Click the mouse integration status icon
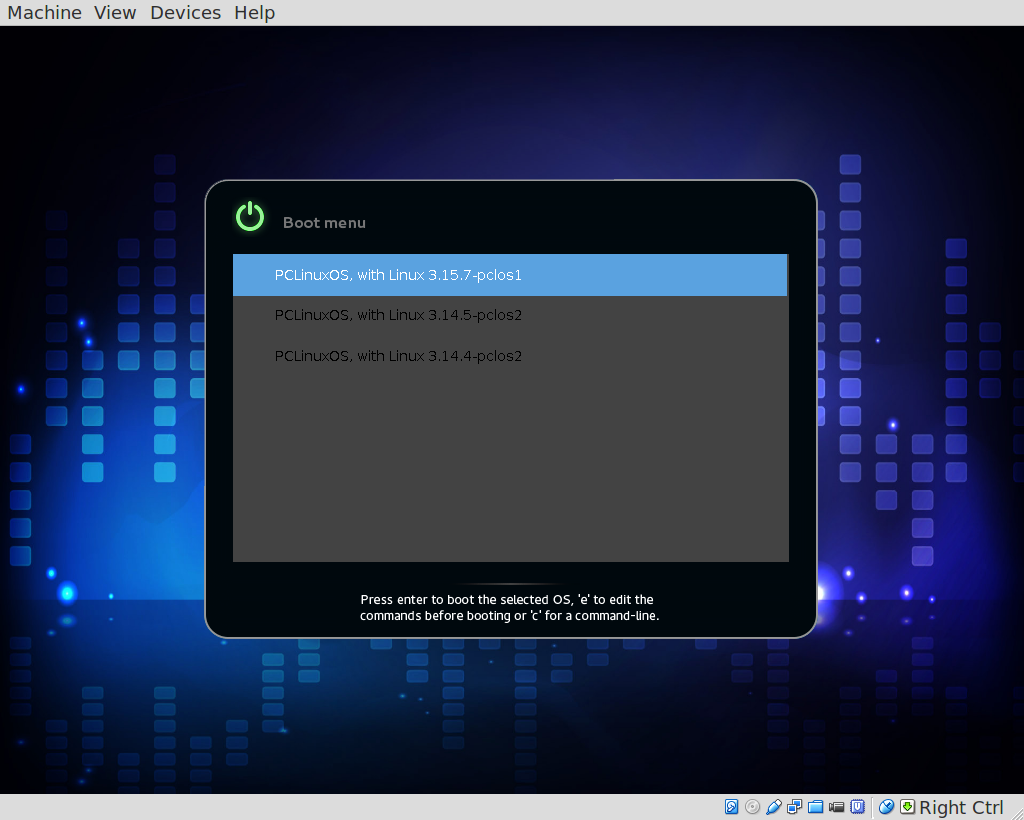 pyautogui.click(x=886, y=807)
